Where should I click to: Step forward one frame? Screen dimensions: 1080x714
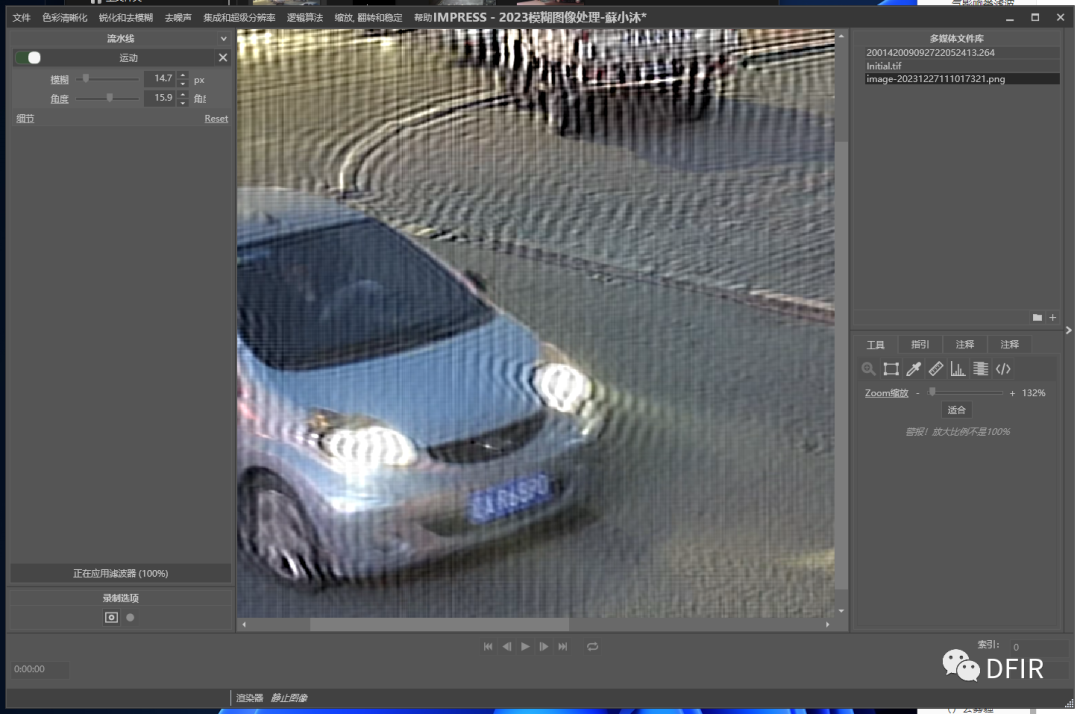pyautogui.click(x=544, y=647)
